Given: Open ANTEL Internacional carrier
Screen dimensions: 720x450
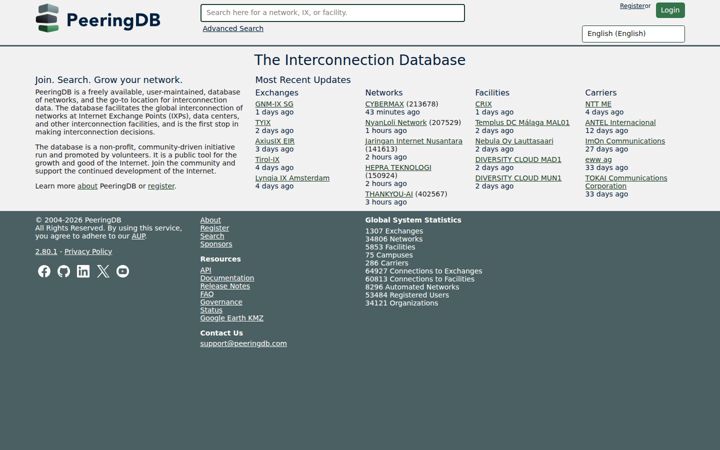Looking at the screenshot, I should tap(620, 123).
